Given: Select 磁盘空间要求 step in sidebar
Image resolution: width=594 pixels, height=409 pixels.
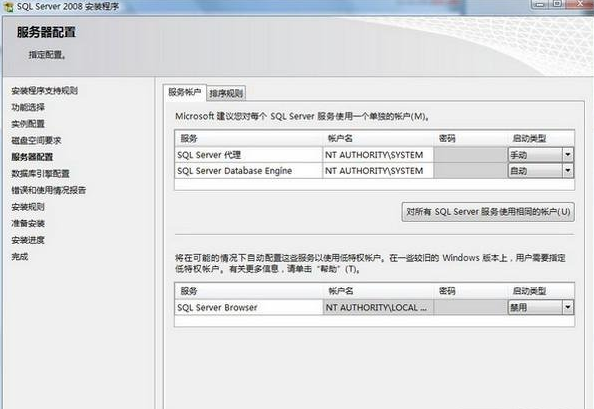Looking at the screenshot, I should (x=36, y=140).
